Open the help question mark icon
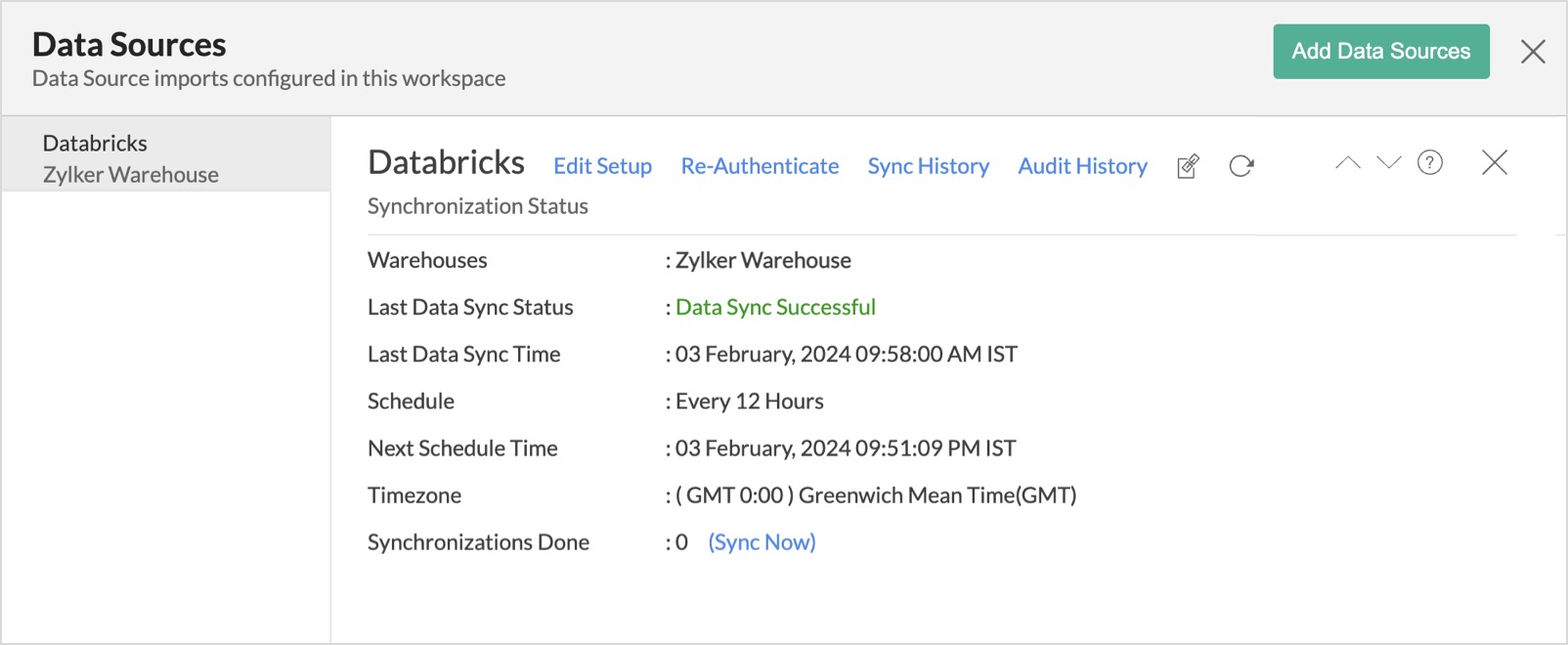The image size is (1568, 645). 1430,163
